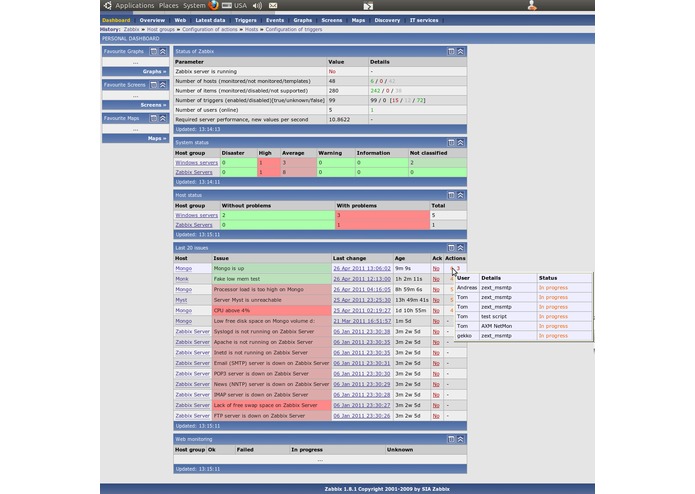The width and height of the screenshot is (695, 494).
Task: Switch to the Overview tab
Action: (x=152, y=20)
